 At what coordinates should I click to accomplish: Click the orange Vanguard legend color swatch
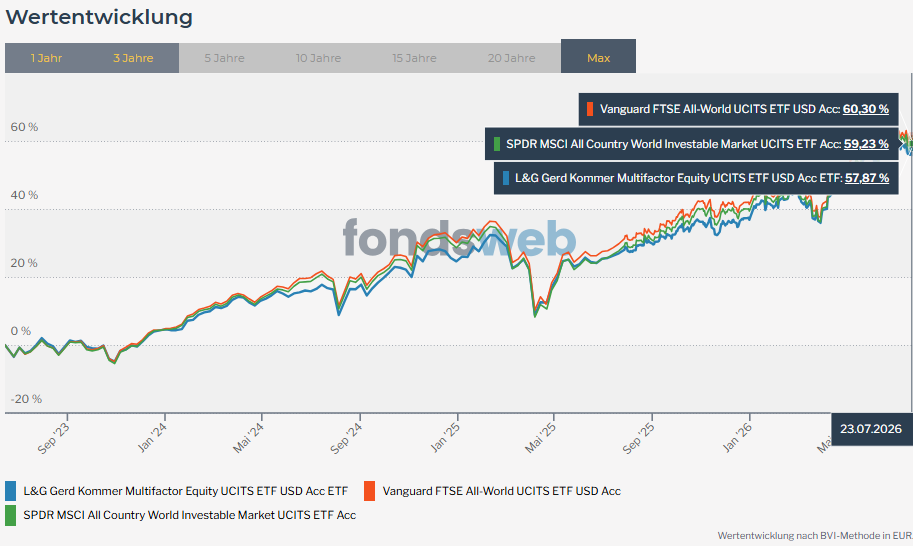click(x=369, y=491)
